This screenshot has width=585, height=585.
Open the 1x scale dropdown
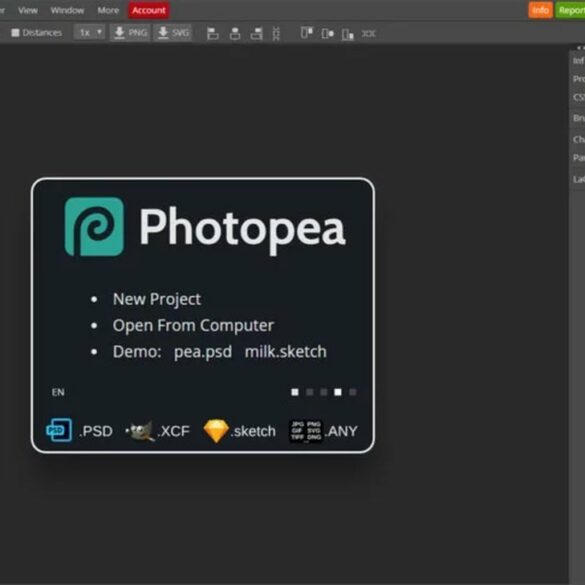pos(90,33)
